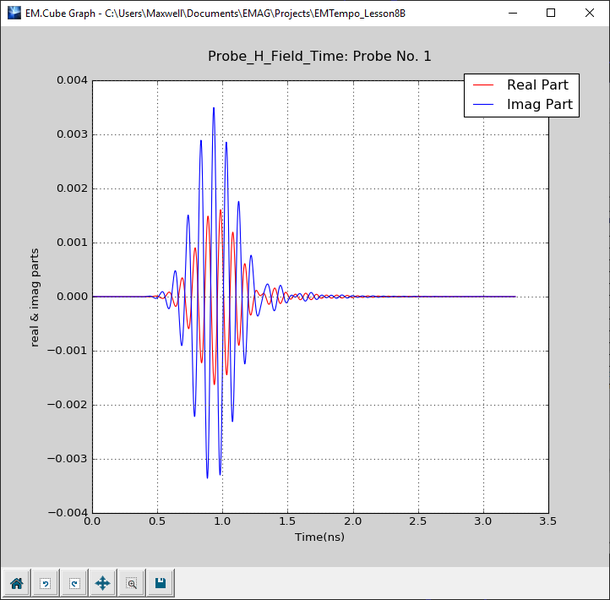Viewport: 610px width, 600px height.
Task: Click the EM.Cube app icon in title bar
Action: click(13, 14)
